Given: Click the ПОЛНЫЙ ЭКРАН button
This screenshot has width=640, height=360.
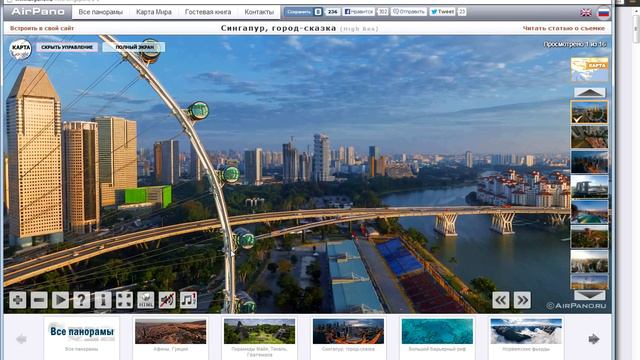Looking at the screenshot, I should tap(134, 47).
